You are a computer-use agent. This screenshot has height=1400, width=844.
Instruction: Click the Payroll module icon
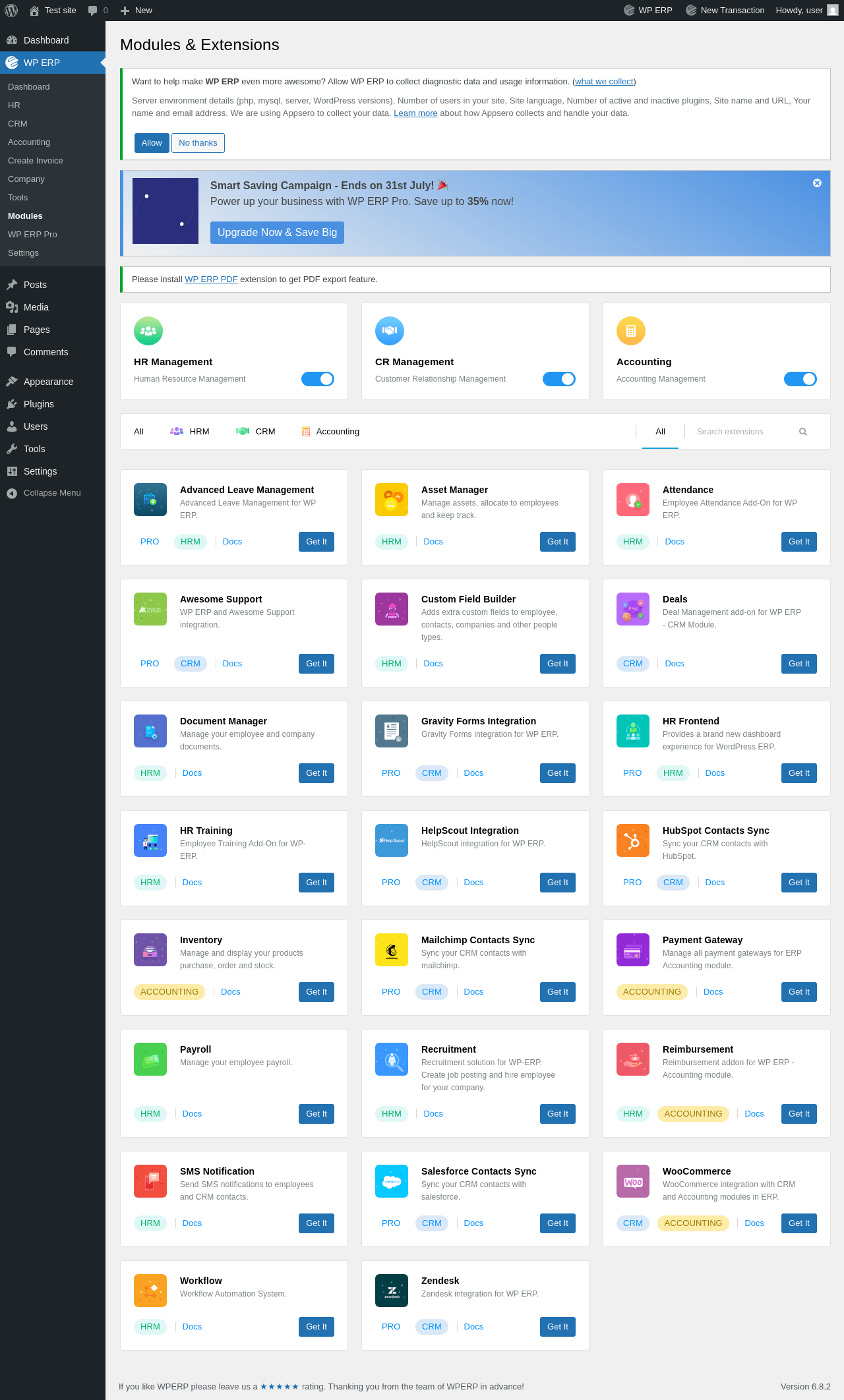(150, 1059)
